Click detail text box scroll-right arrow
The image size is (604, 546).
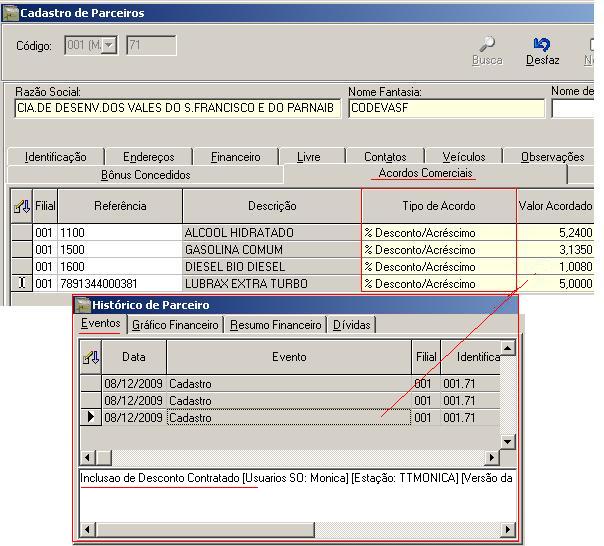point(508,529)
